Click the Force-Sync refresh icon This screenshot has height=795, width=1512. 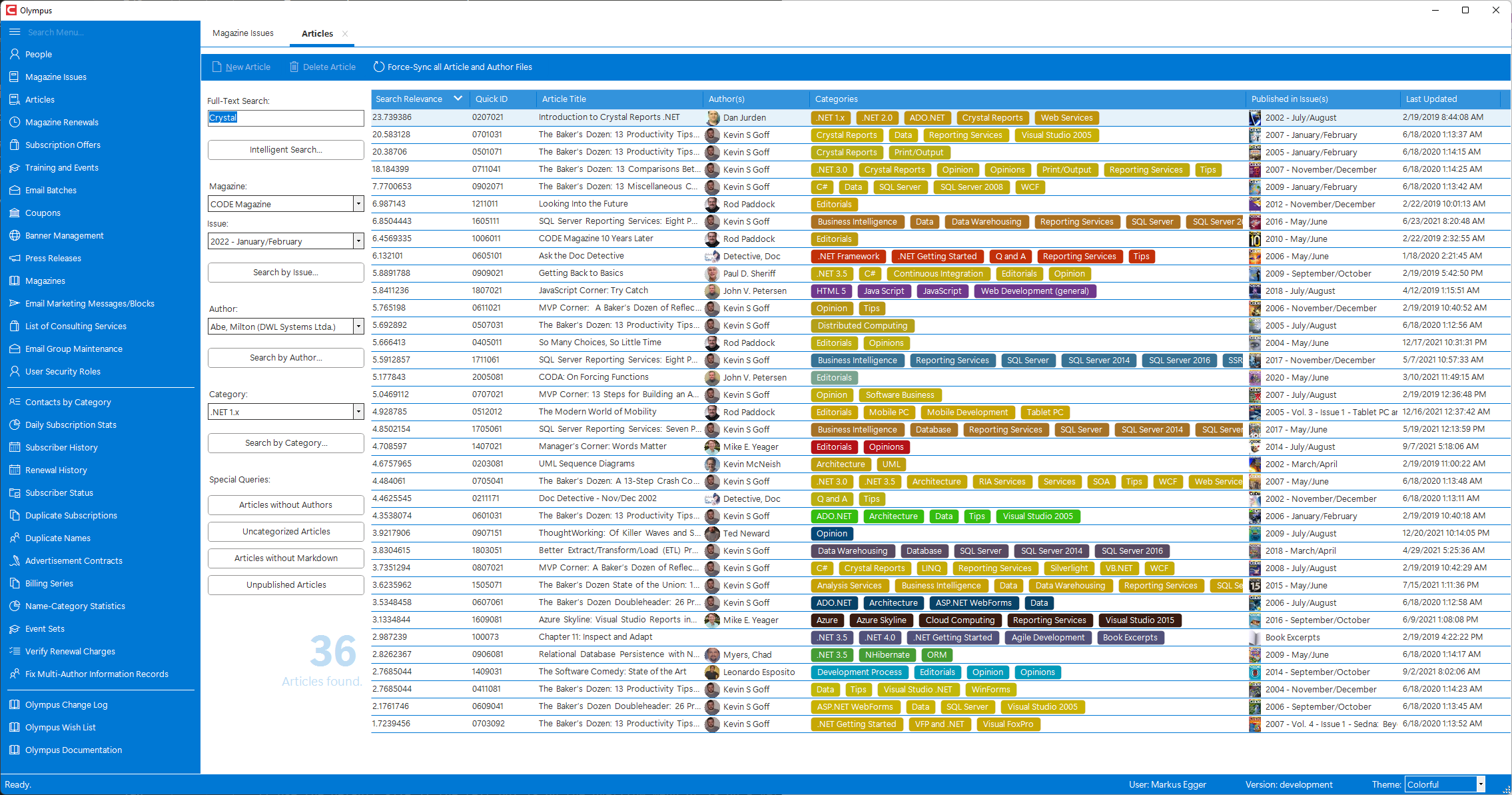click(379, 67)
